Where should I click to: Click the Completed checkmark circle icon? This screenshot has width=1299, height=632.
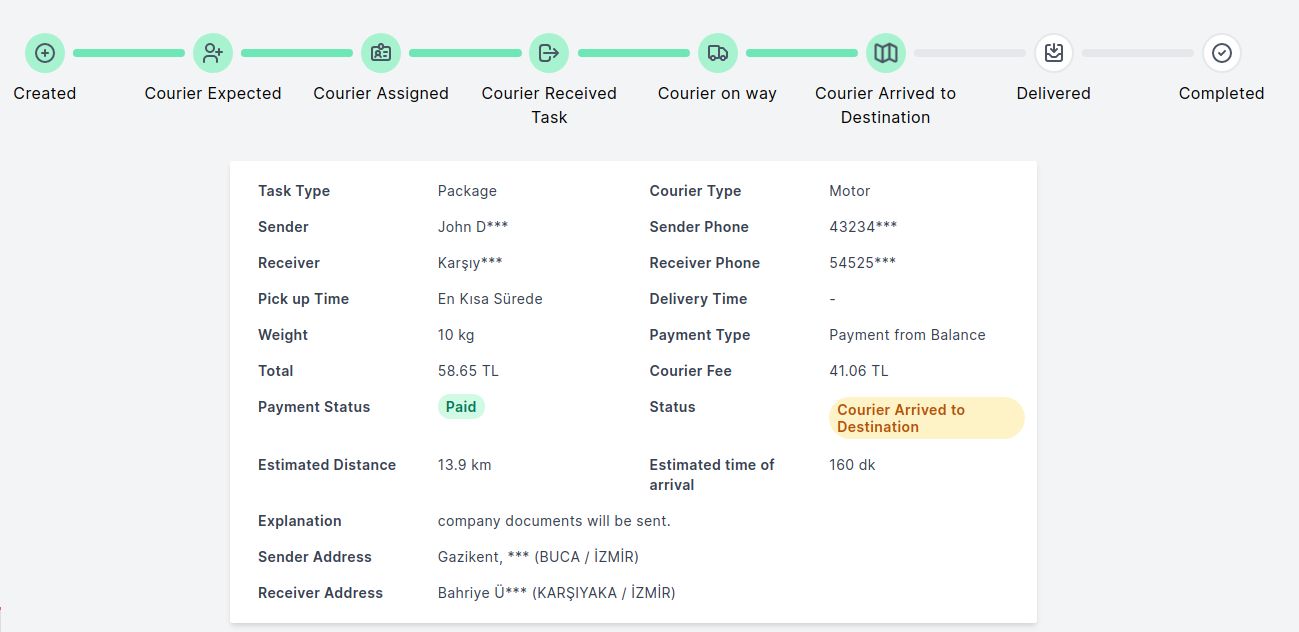(1221, 53)
